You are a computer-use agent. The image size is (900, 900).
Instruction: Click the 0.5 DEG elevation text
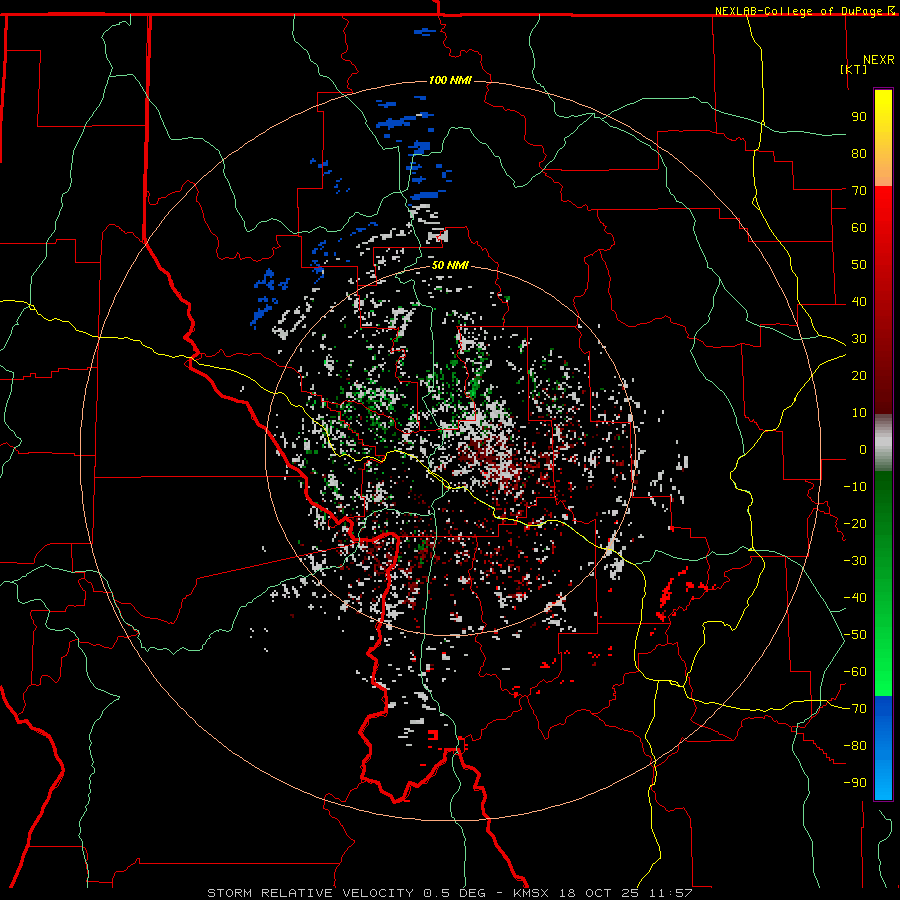[455, 893]
